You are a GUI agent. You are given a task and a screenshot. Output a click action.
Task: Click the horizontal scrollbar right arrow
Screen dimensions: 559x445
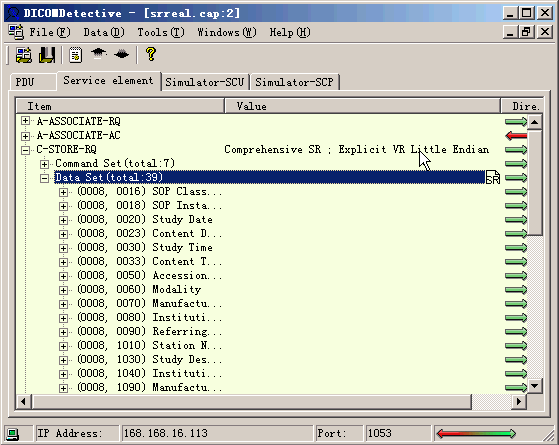[519, 401]
